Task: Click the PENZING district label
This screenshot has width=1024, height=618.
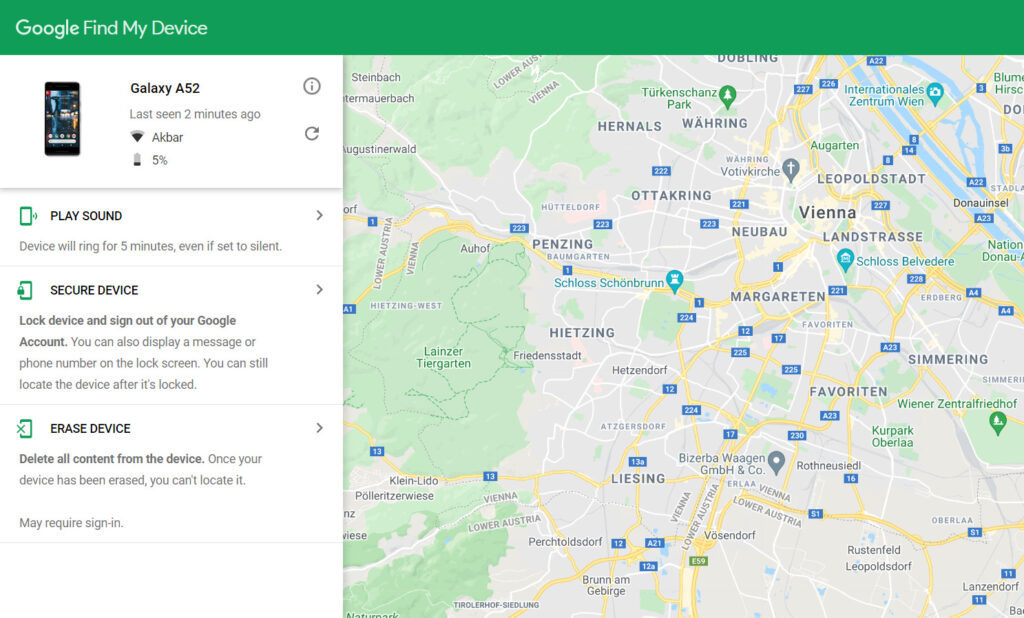Action: (562, 244)
